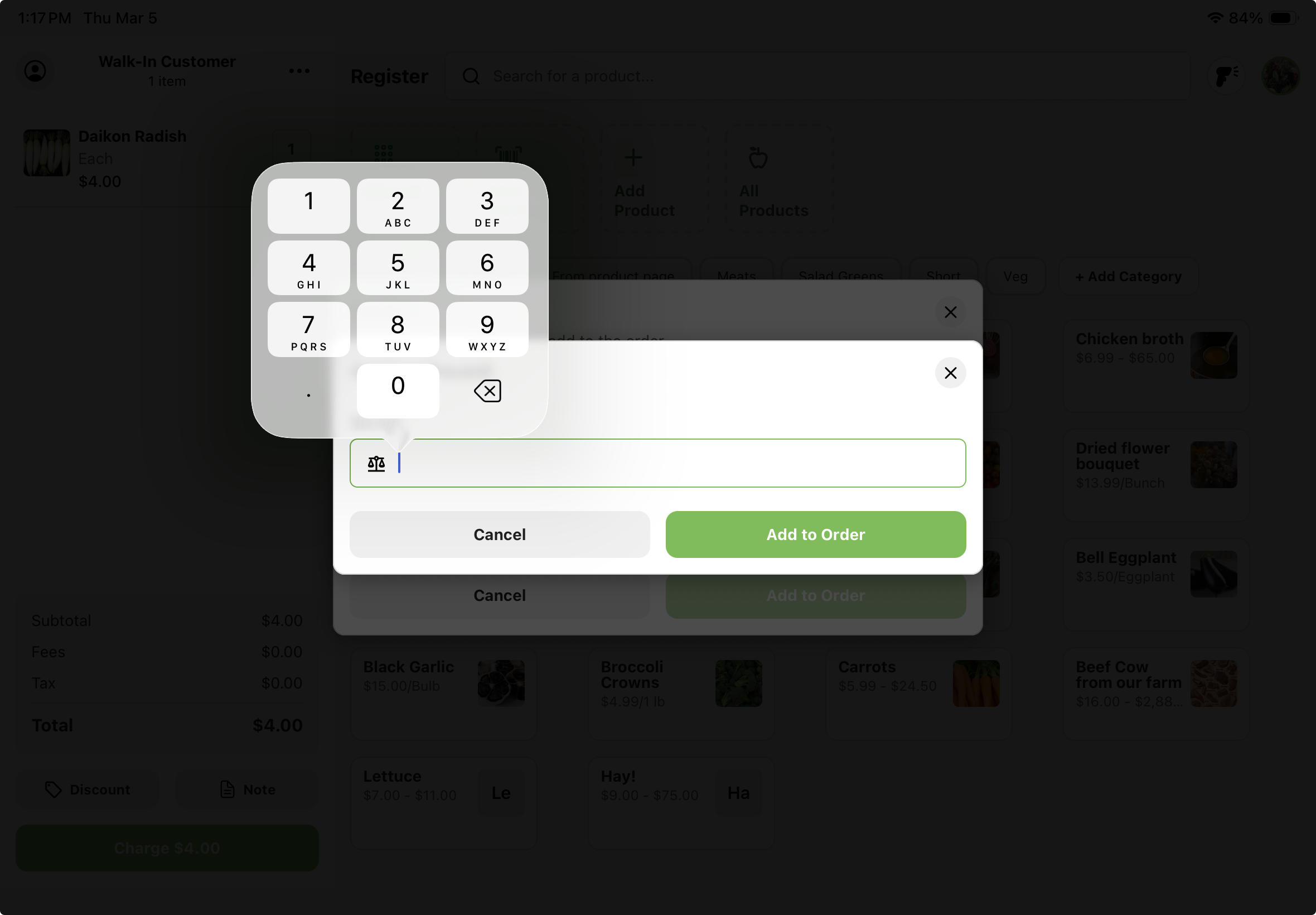Viewport: 1316px width, 915px height.
Task: Click the + Add Category tab
Action: coord(1129,277)
